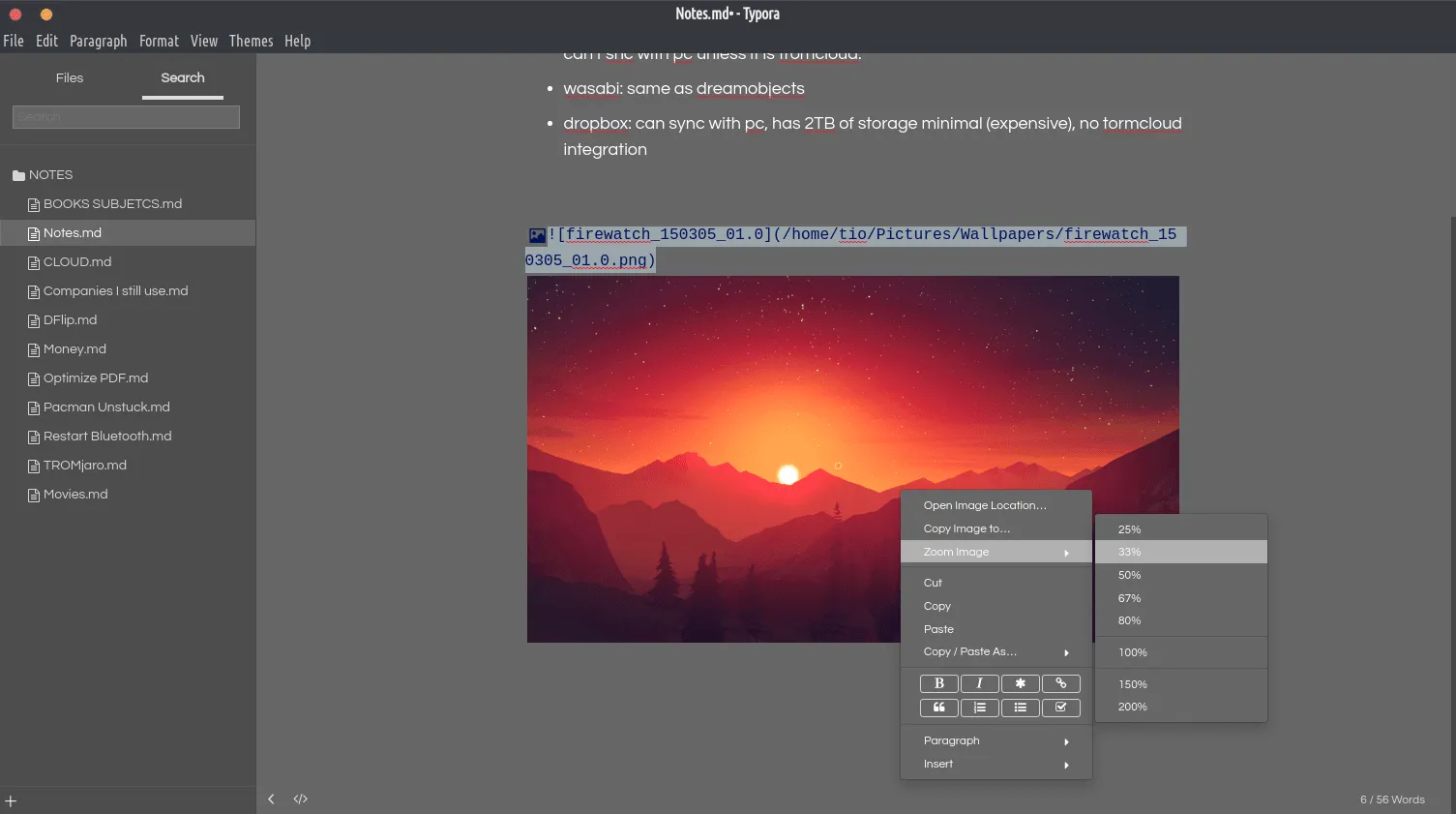Apply italic formatting via context menu
The width and height of the screenshot is (1456, 814).
click(979, 683)
